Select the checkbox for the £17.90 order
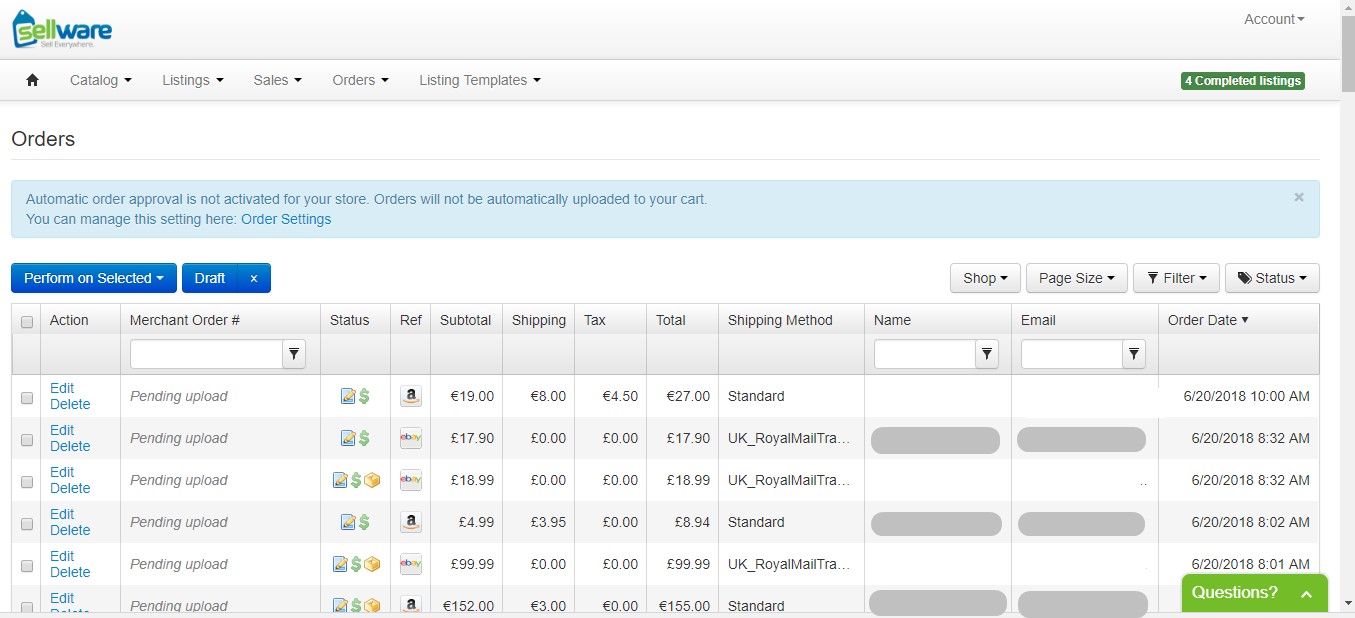This screenshot has width=1355, height=618. [27, 440]
